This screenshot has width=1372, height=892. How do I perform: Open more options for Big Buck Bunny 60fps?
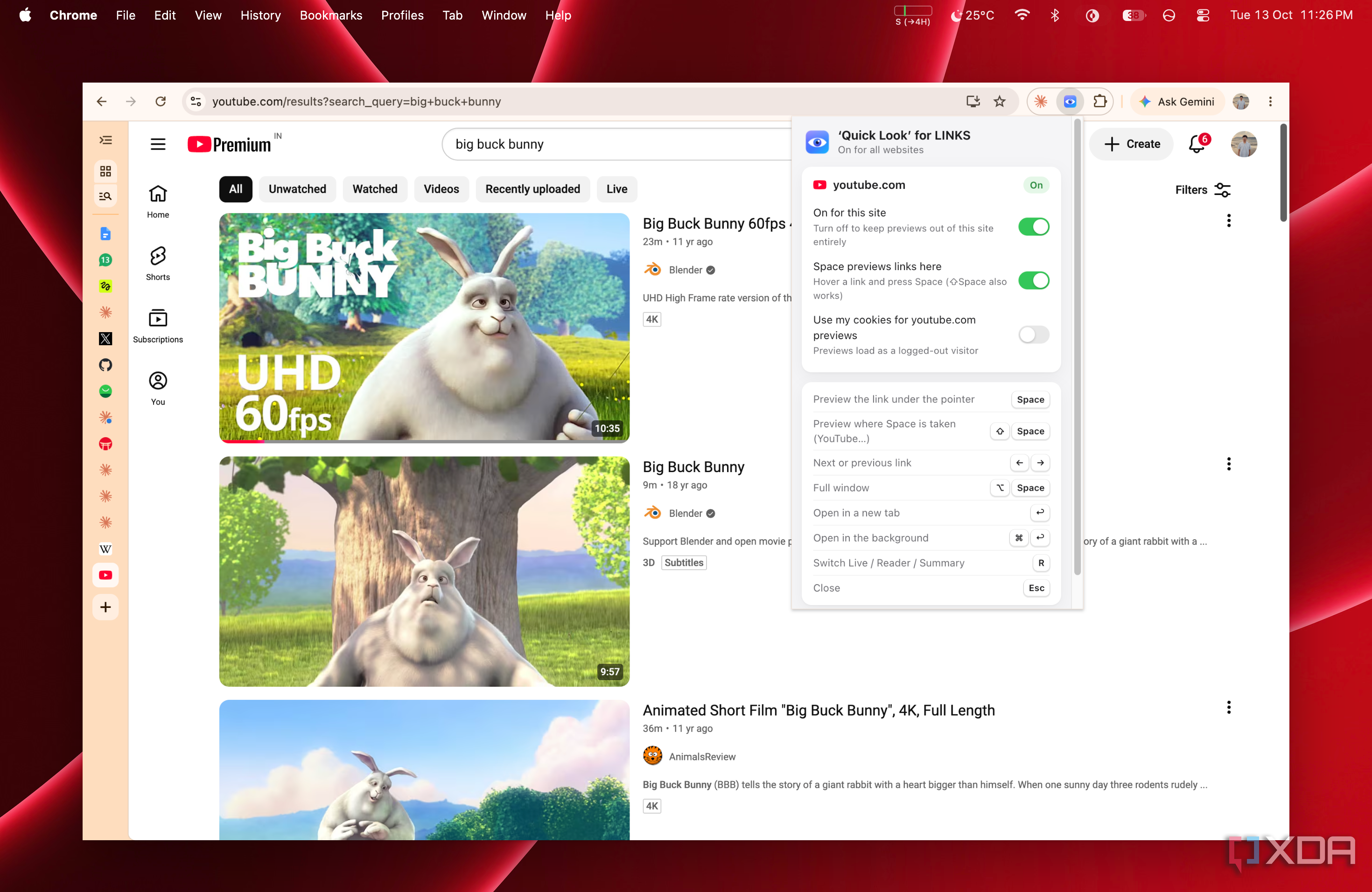1228,221
